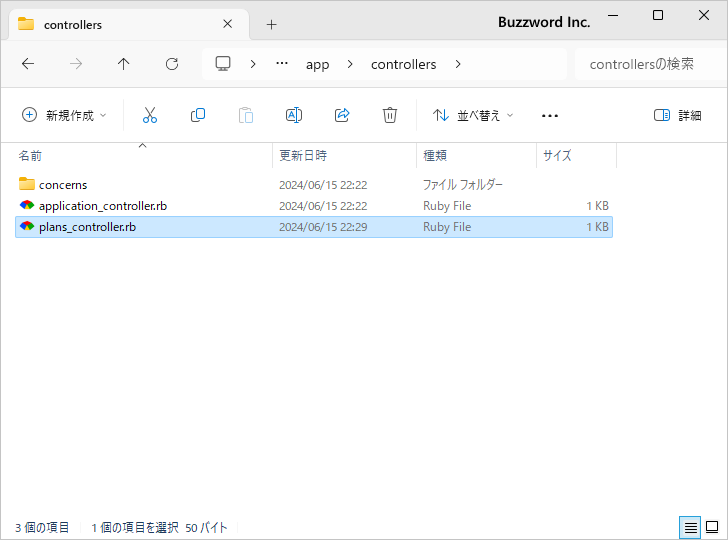The height and width of the screenshot is (540, 728).
Task: Click the Ruby icon of plans_controller.rb
Action: click(x=27, y=226)
